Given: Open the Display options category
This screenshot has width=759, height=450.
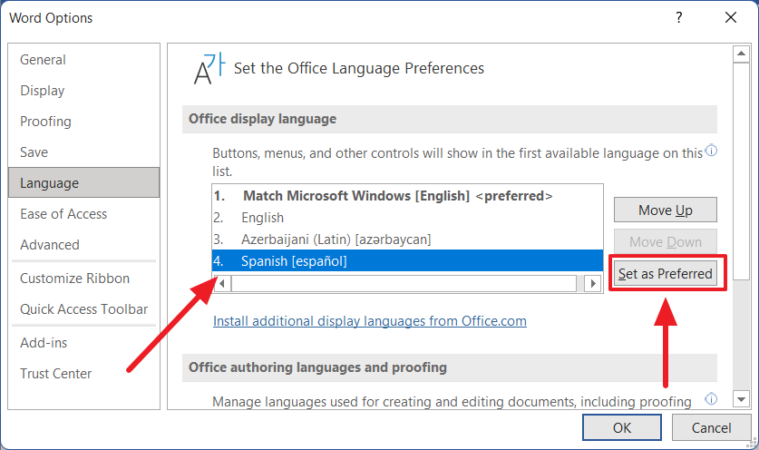Looking at the screenshot, I should pos(84,90).
